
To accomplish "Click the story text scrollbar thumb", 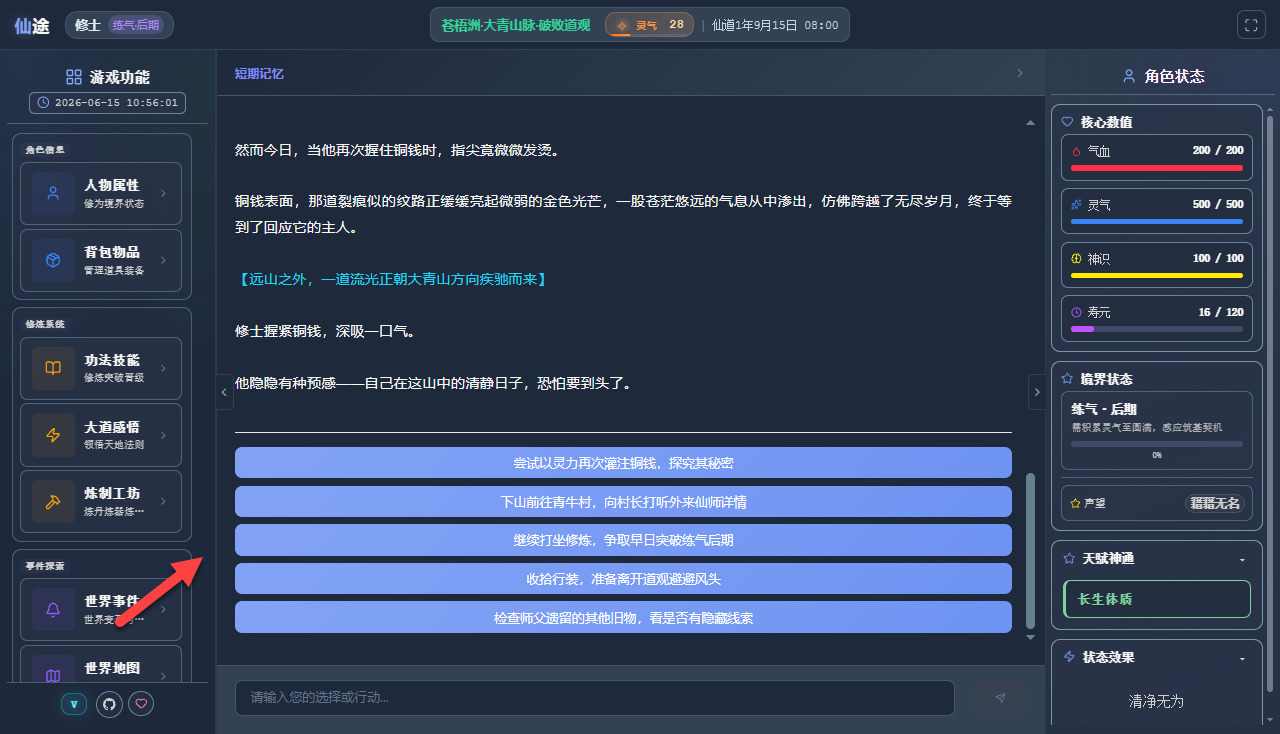I will pyautogui.click(x=1030, y=550).
